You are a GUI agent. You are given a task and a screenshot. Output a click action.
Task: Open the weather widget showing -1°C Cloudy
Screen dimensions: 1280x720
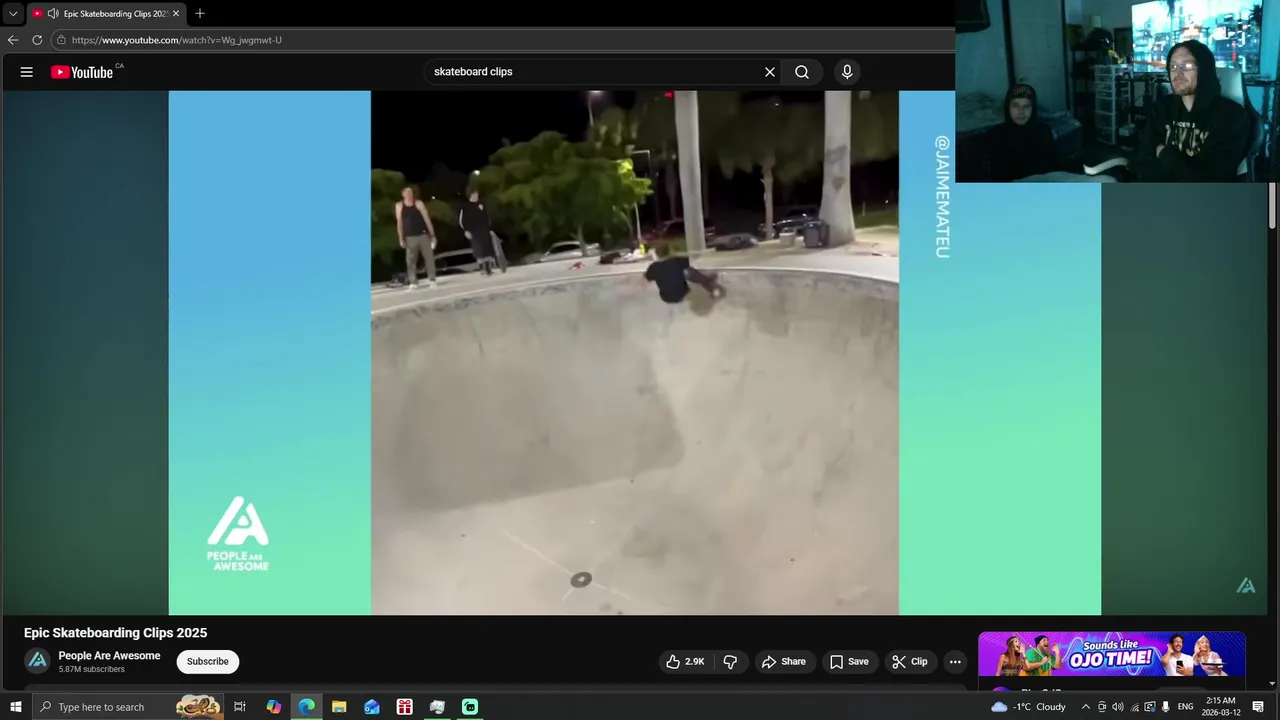(1028, 707)
